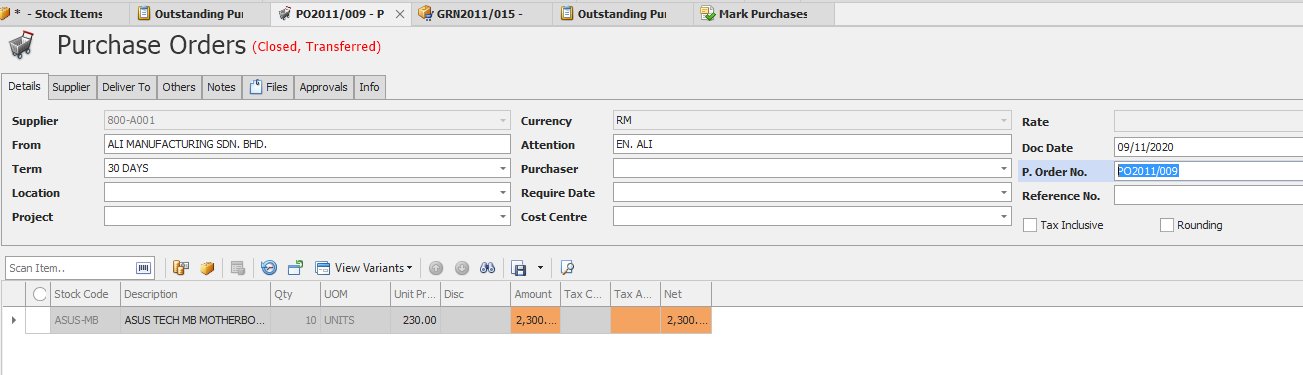Select the ASUS-MB stock code cell
Screen dimensions: 1303x375
tap(85, 320)
